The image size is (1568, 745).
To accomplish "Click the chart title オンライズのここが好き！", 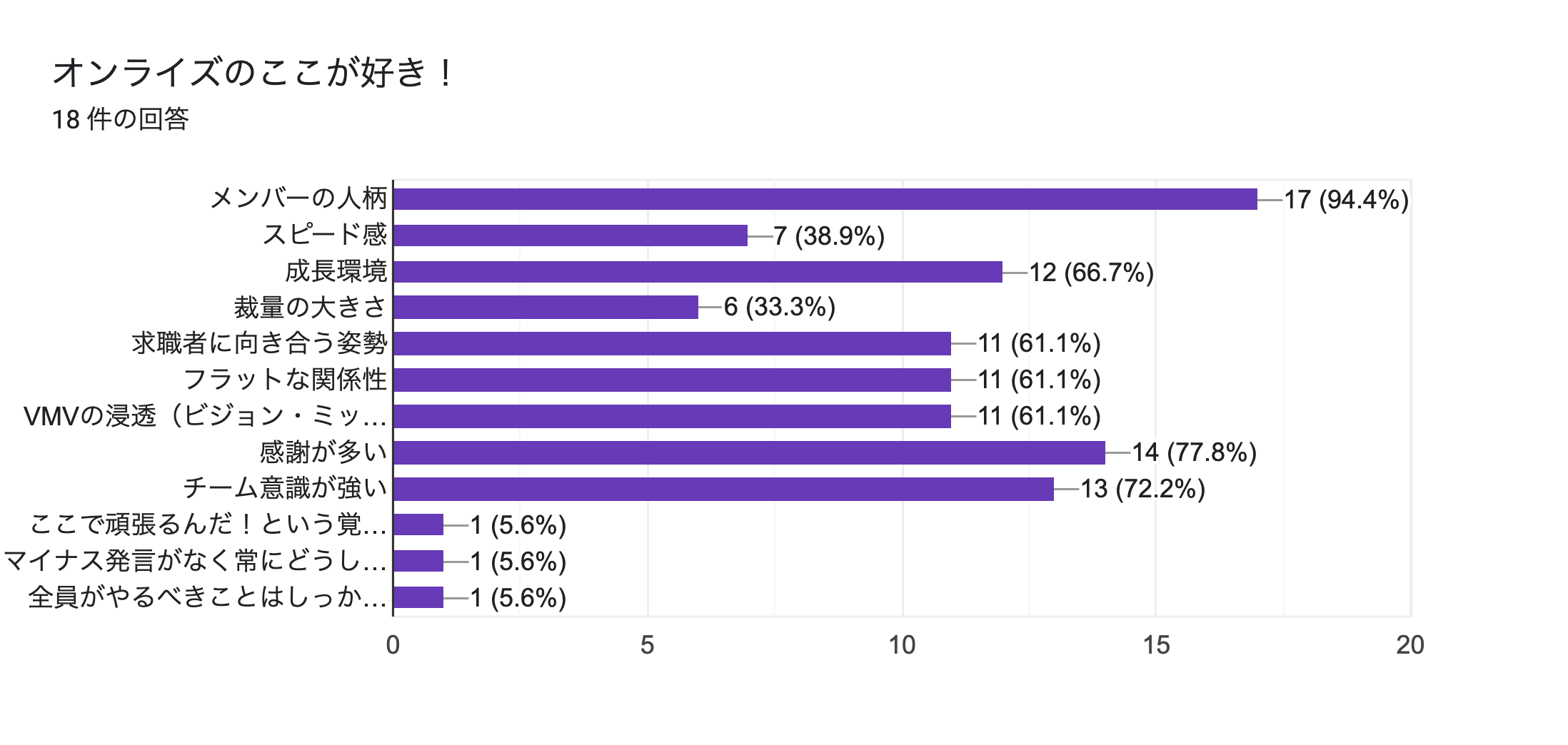I will point(255,73).
